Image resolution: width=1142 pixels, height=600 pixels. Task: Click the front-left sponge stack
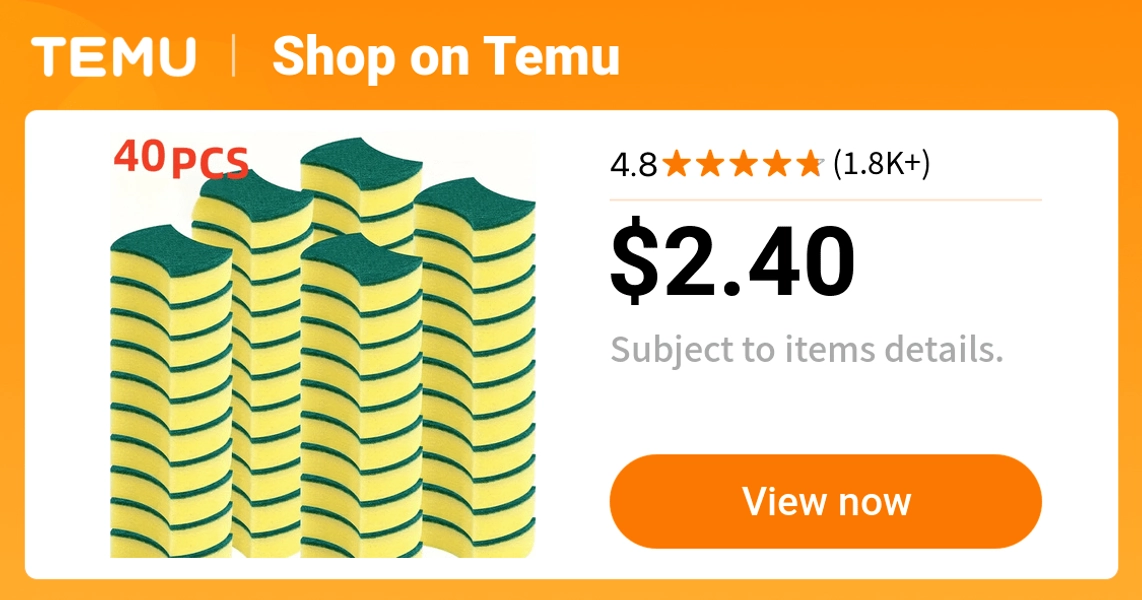click(x=171, y=392)
